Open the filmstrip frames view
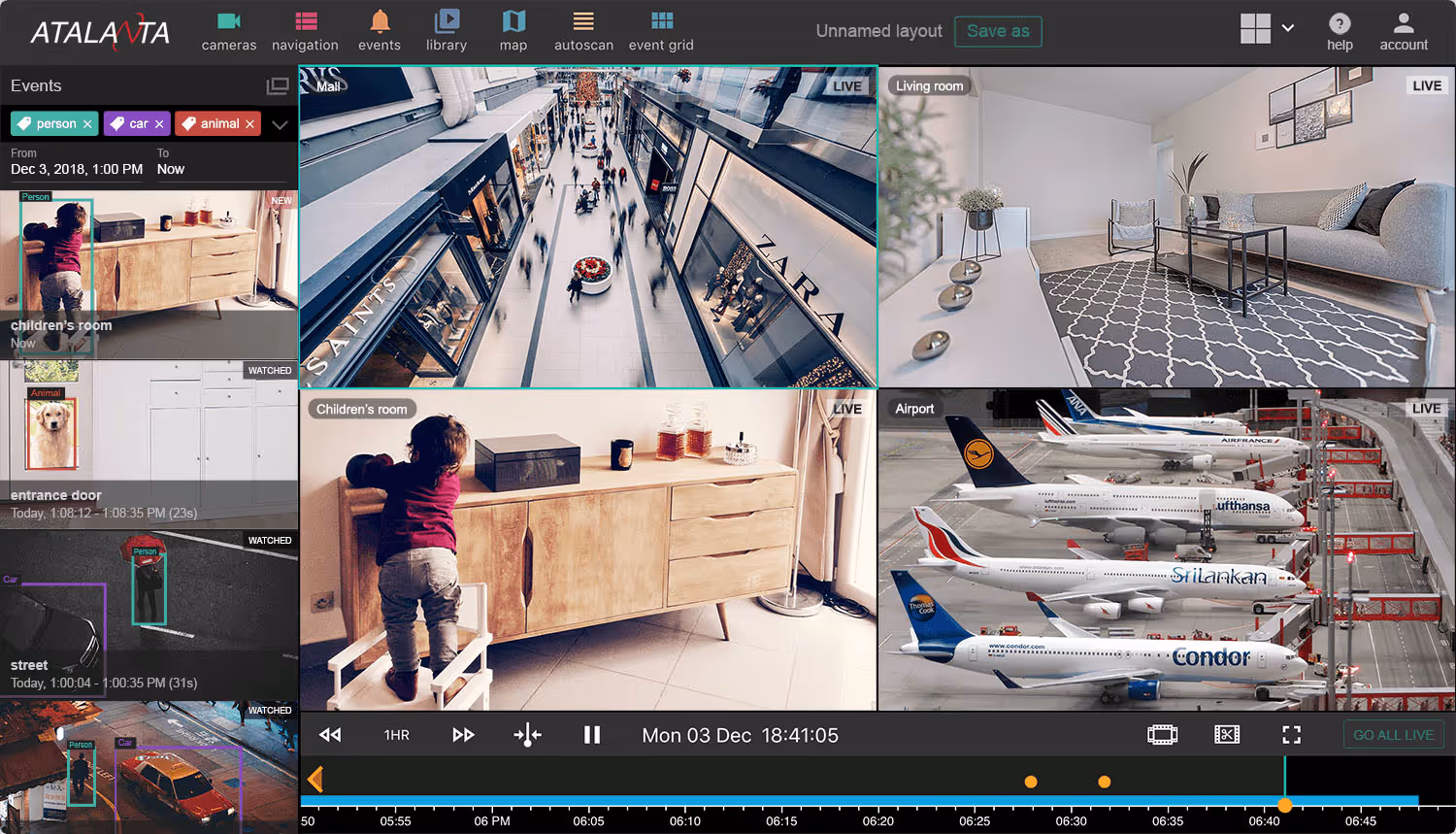This screenshot has height=834, width=1456. tap(1162, 735)
